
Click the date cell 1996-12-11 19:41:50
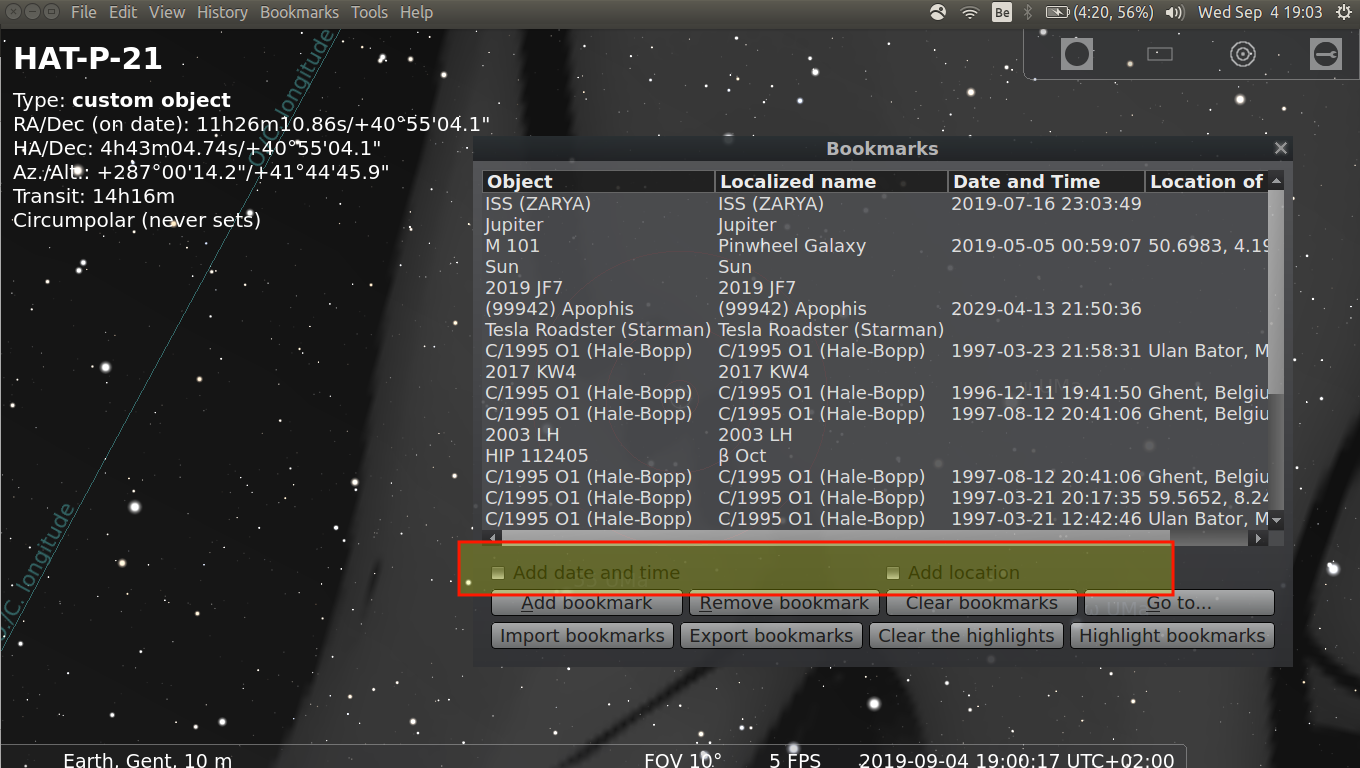[1046, 392]
